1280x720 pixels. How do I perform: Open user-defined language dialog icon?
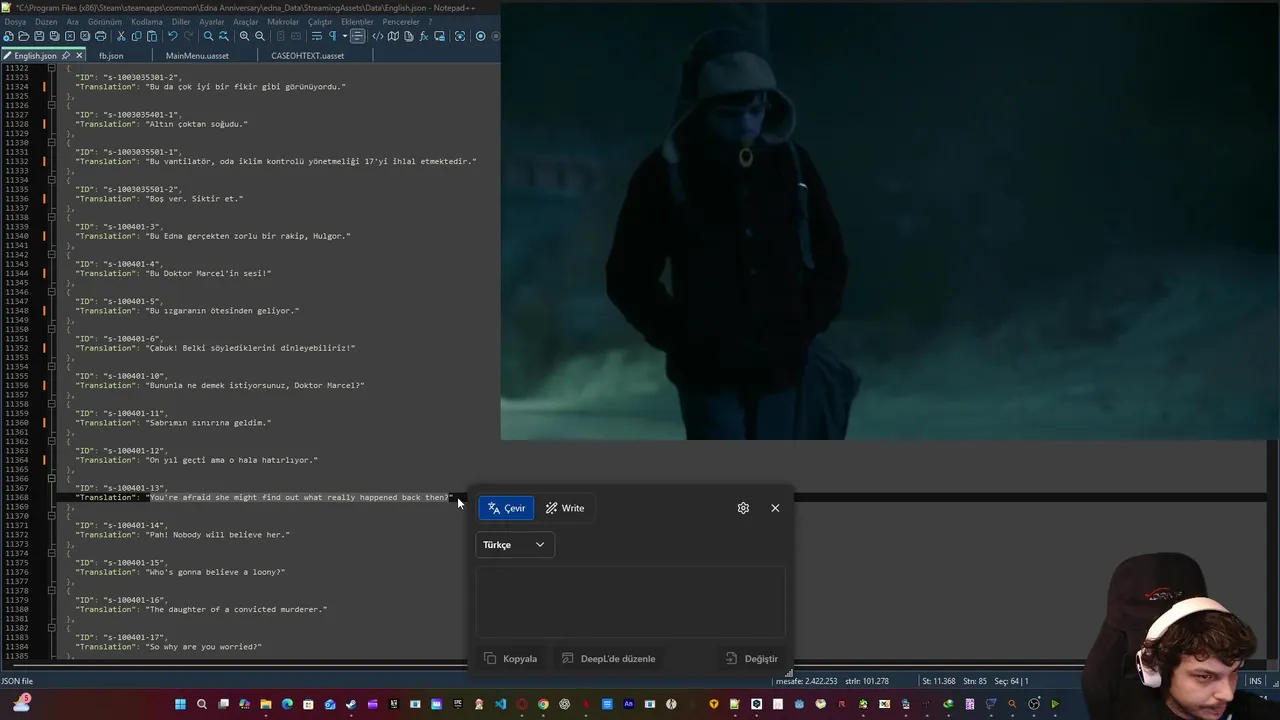378,36
